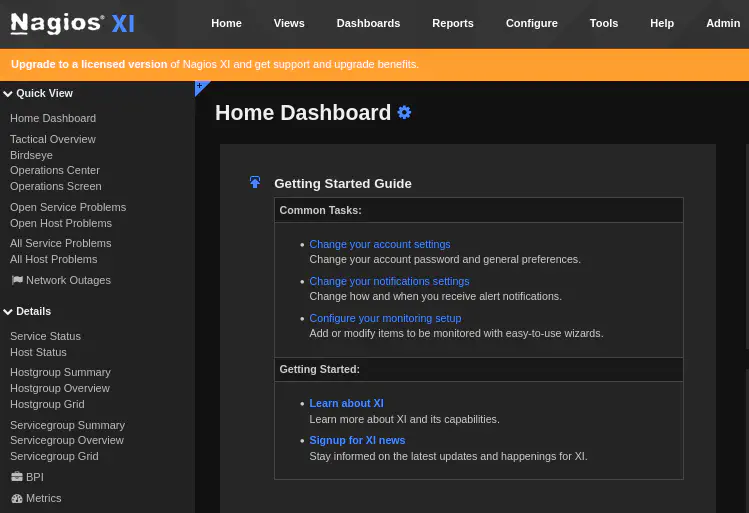Click the Nagios XI logo

click(x=72, y=23)
